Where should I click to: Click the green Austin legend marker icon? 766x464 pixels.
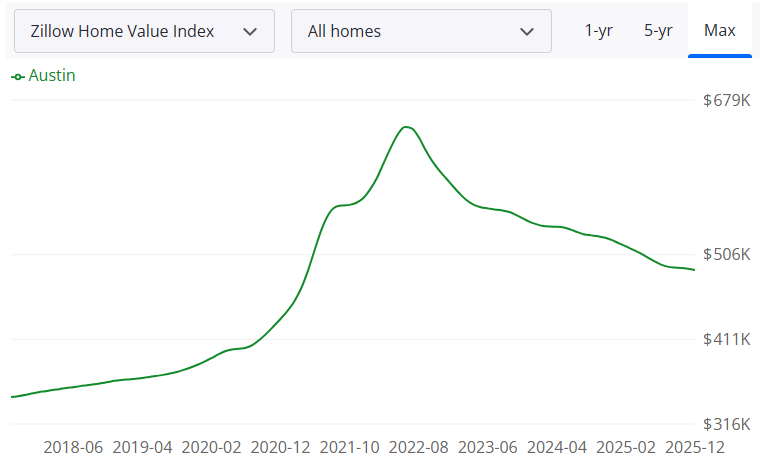18,77
